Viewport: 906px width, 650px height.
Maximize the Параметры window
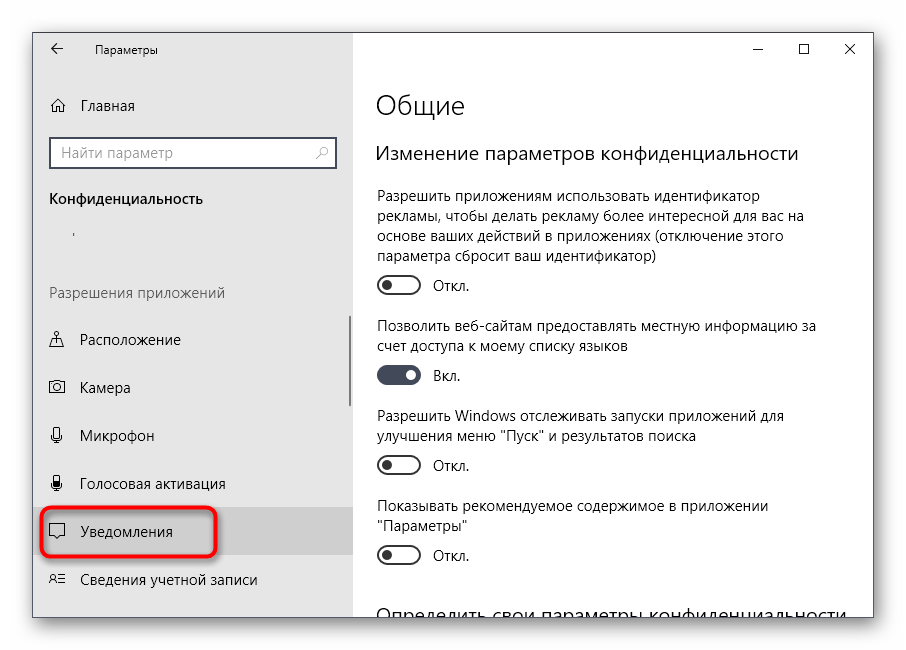[804, 50]
